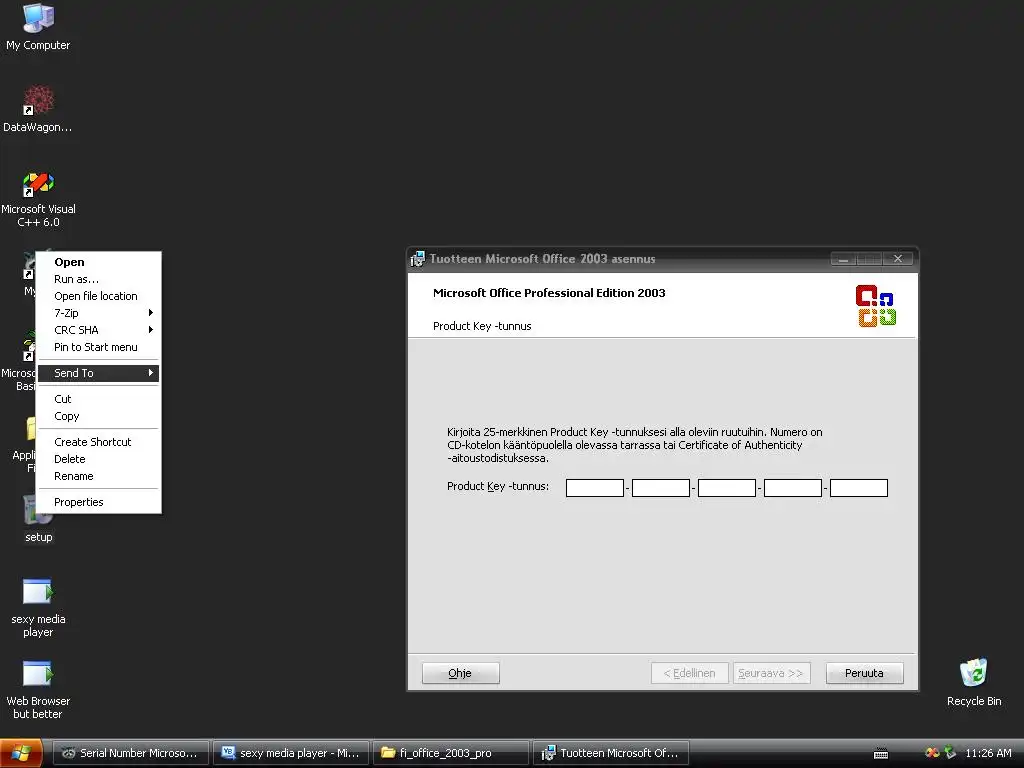Click the Ohje help button
Image resolution: width=1024 pixels, height=768 pixels.
tap(460, 673)
